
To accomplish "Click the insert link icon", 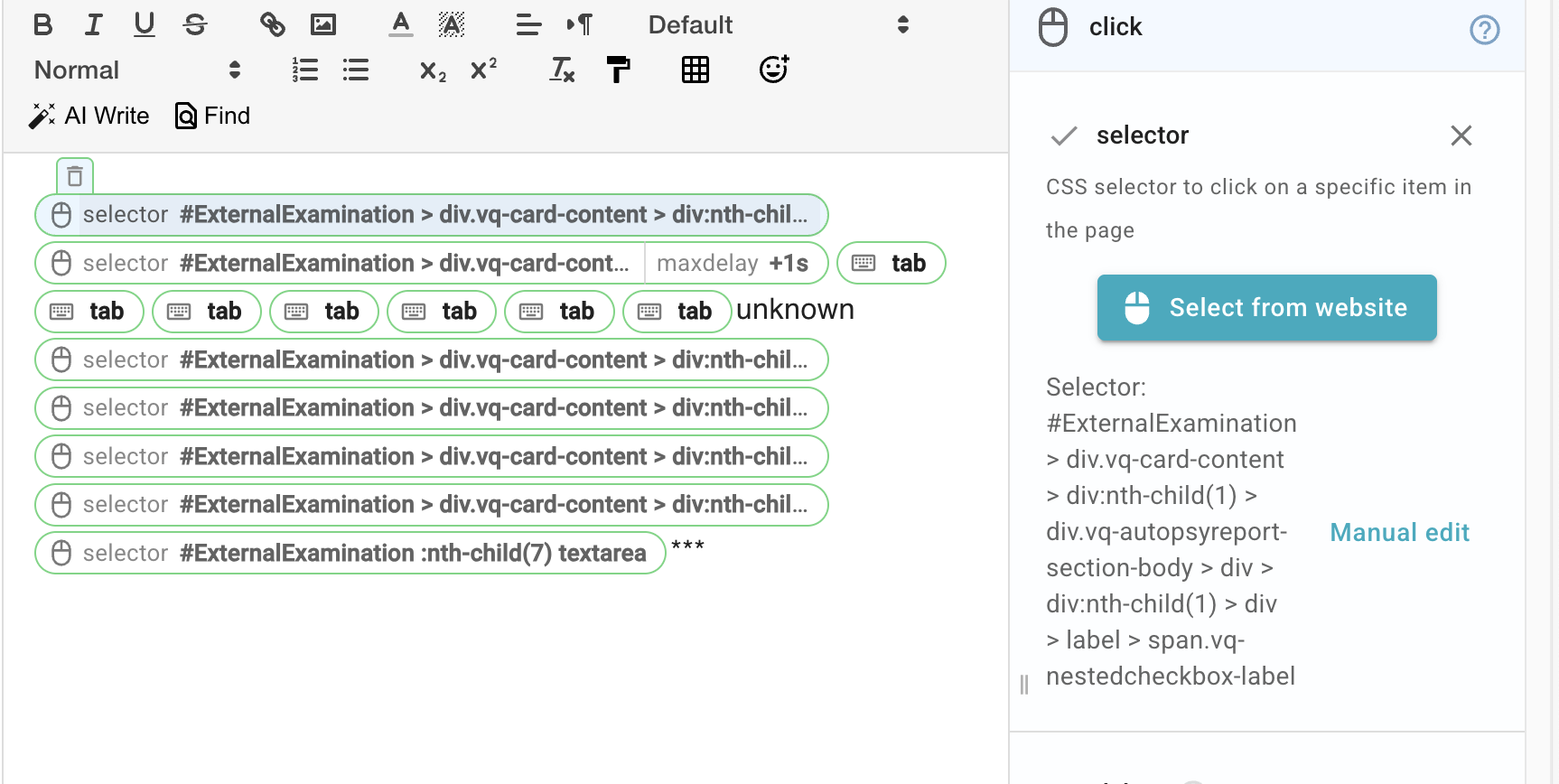I will point(272,24).
